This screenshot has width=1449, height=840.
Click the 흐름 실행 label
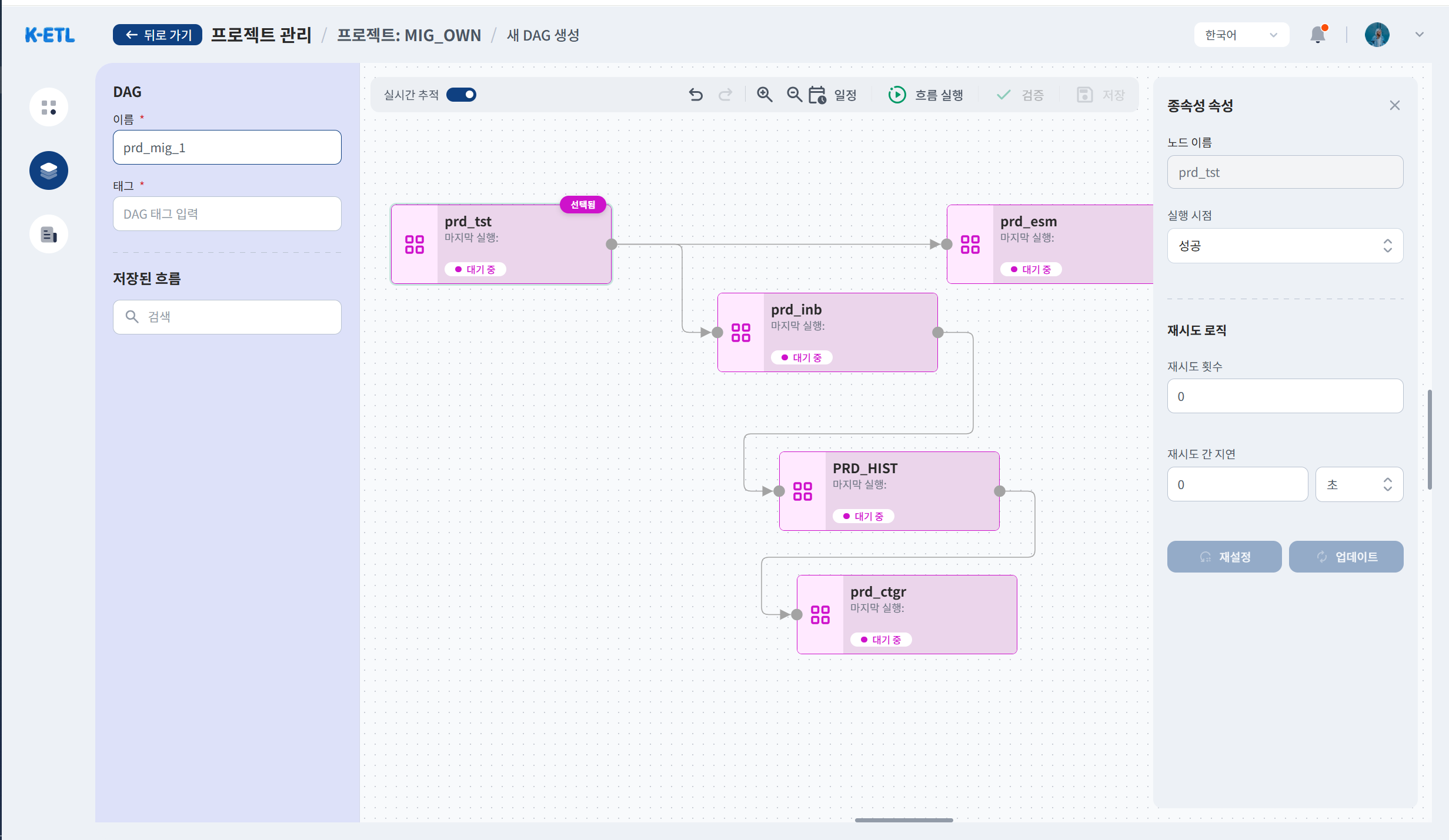[x=939, y=95]
